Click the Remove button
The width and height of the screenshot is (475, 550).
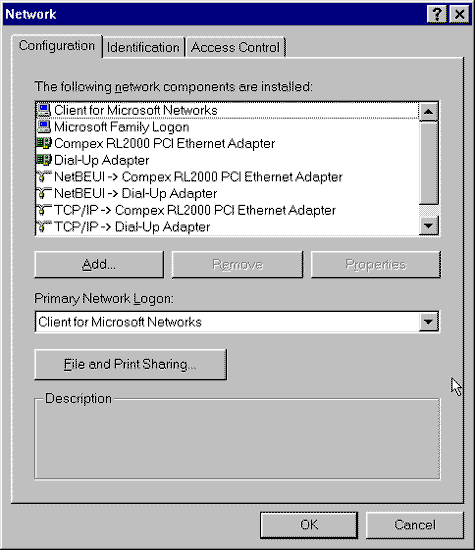(237, 264)
